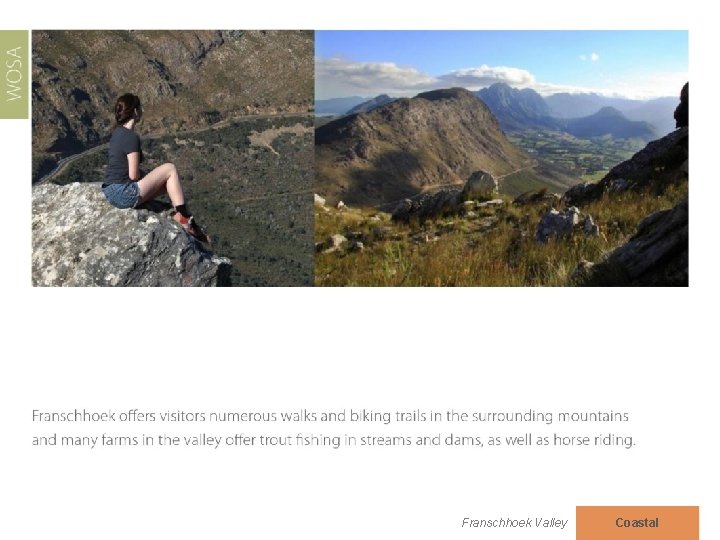Click the word Franschhoek starting the paragraph
Viewport: 720px width, 540px height.
point(73,416)
